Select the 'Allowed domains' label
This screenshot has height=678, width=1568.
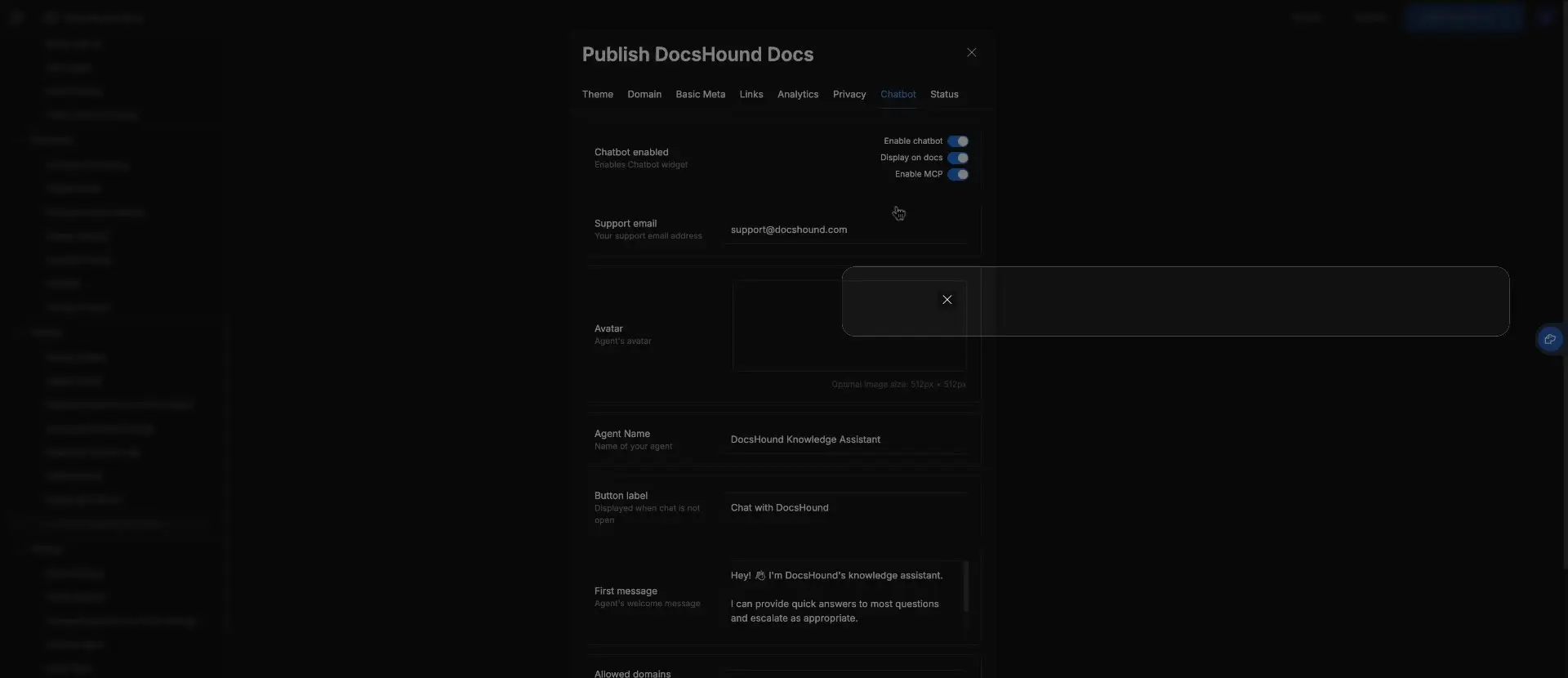click(632, 673)
